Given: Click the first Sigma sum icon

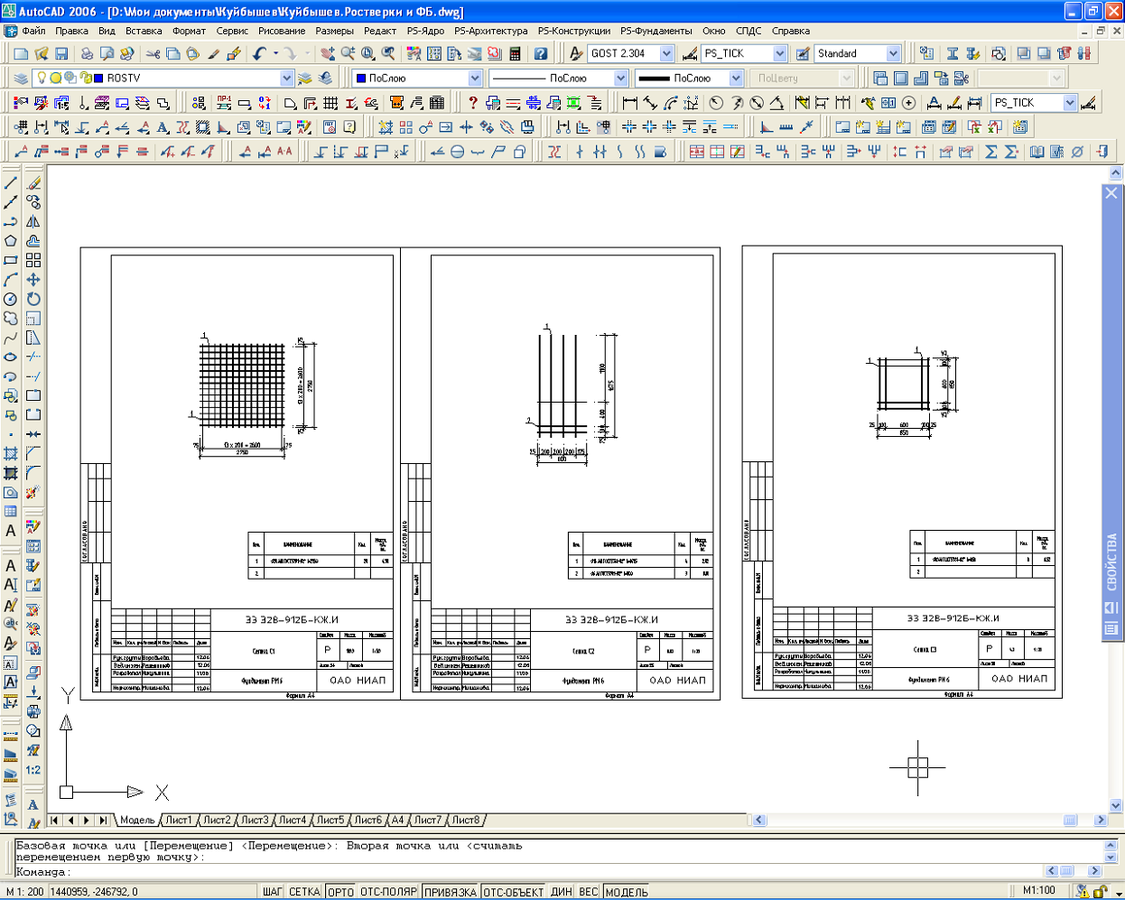Looking at the screenshot, I should [991, 152].
